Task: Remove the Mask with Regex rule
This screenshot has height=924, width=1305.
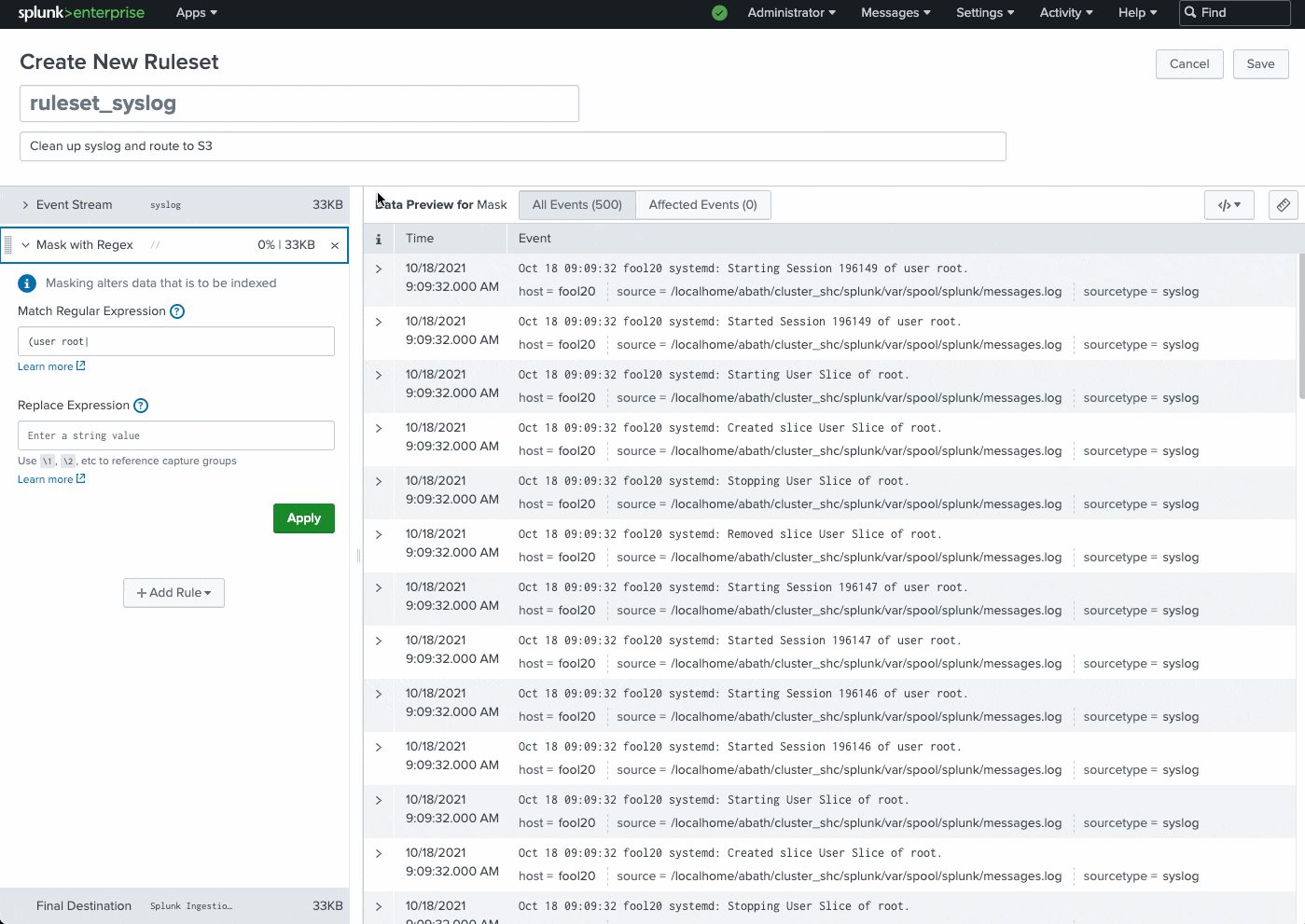Action: (335, 245)
